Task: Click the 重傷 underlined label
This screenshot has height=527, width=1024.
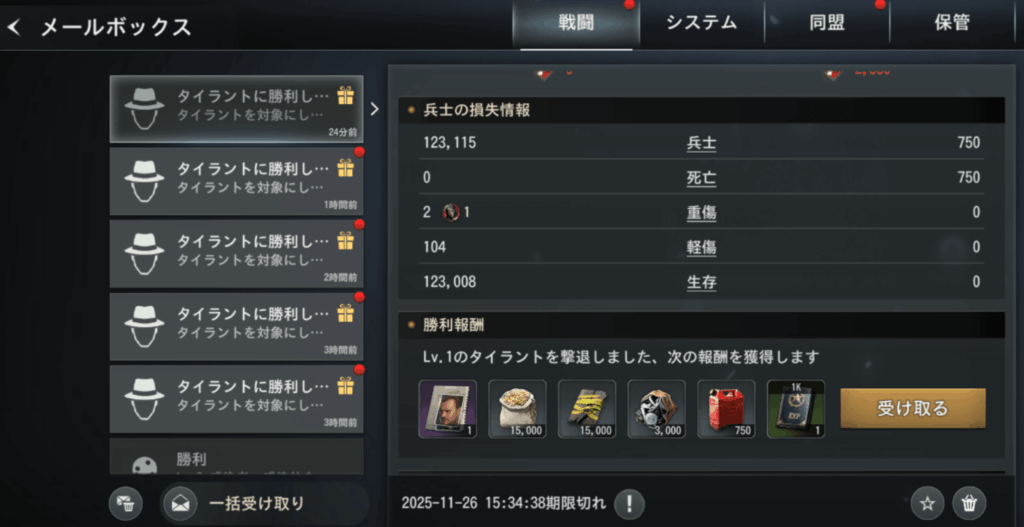Action: click(x=701, y=213)
